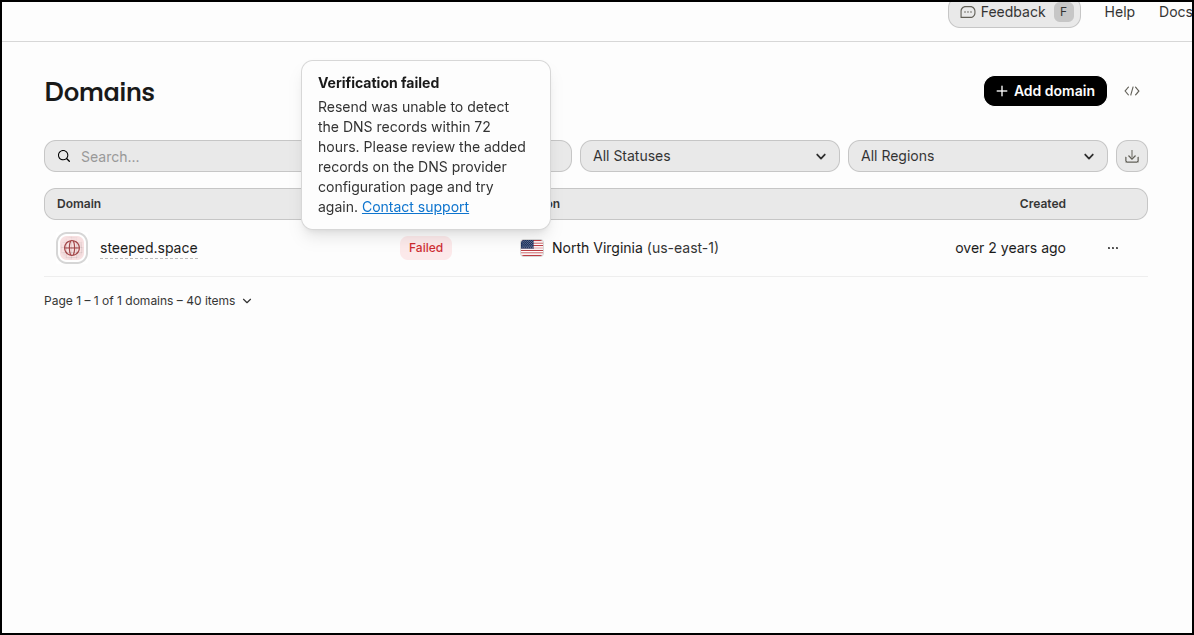1194x635 pixels.
Task: Open the 40 items page size dropdown
Action: [x=219, y=301]
